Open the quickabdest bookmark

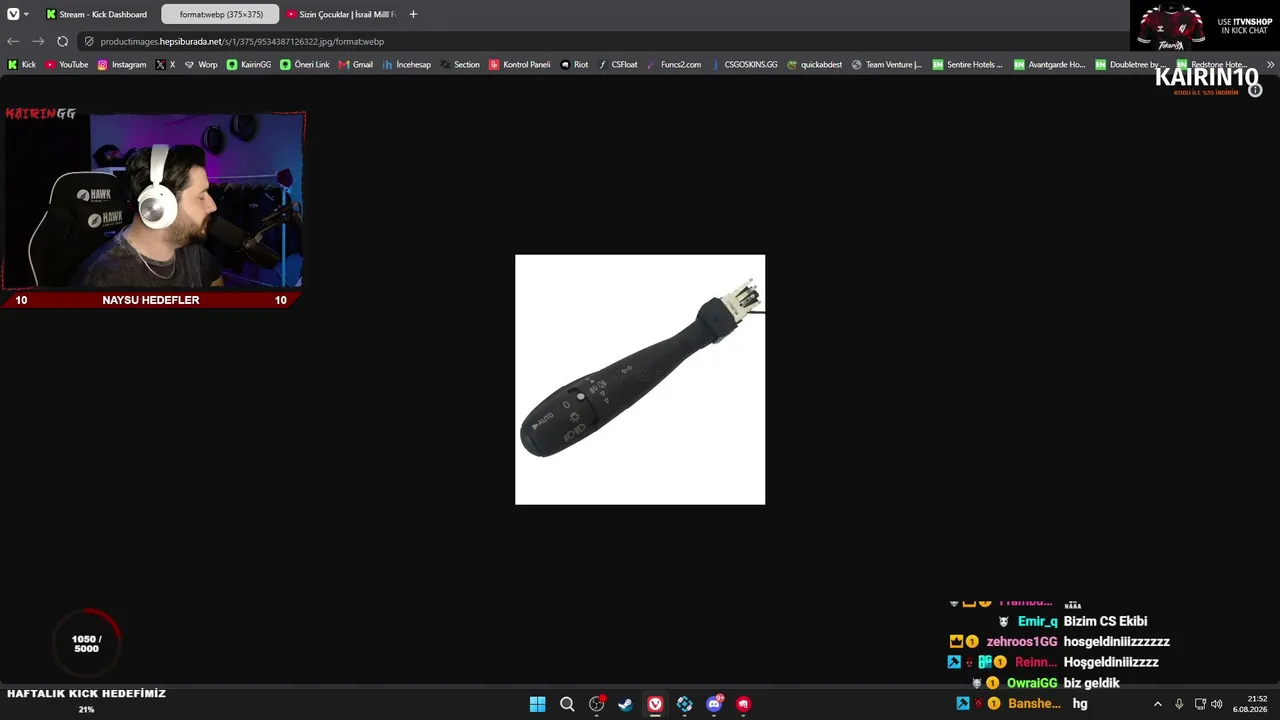(815, 64)
